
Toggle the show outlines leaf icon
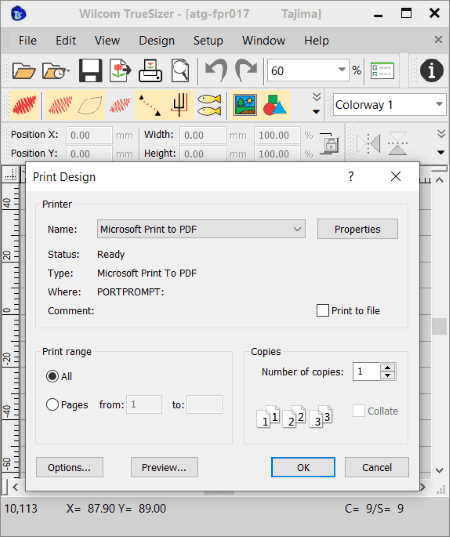point(90,105)
